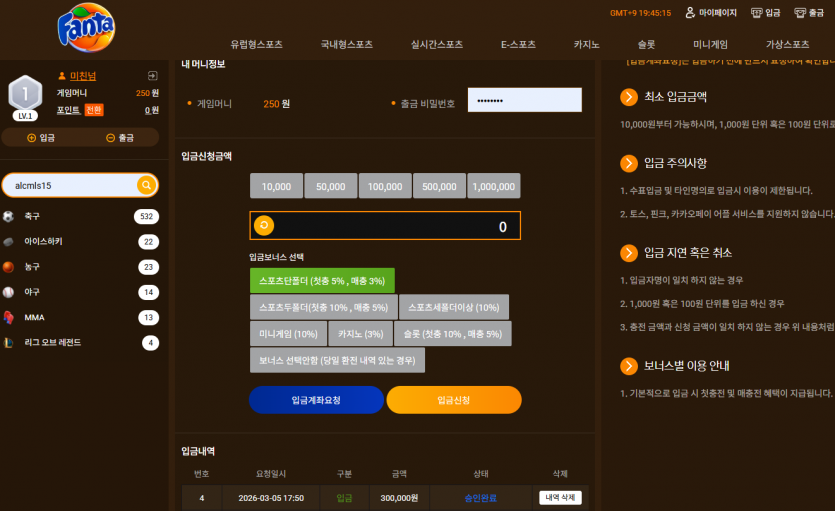Screen dimensions: 835x511
Task: Add 100,000 amount button
Action: (x=385, y=186)
